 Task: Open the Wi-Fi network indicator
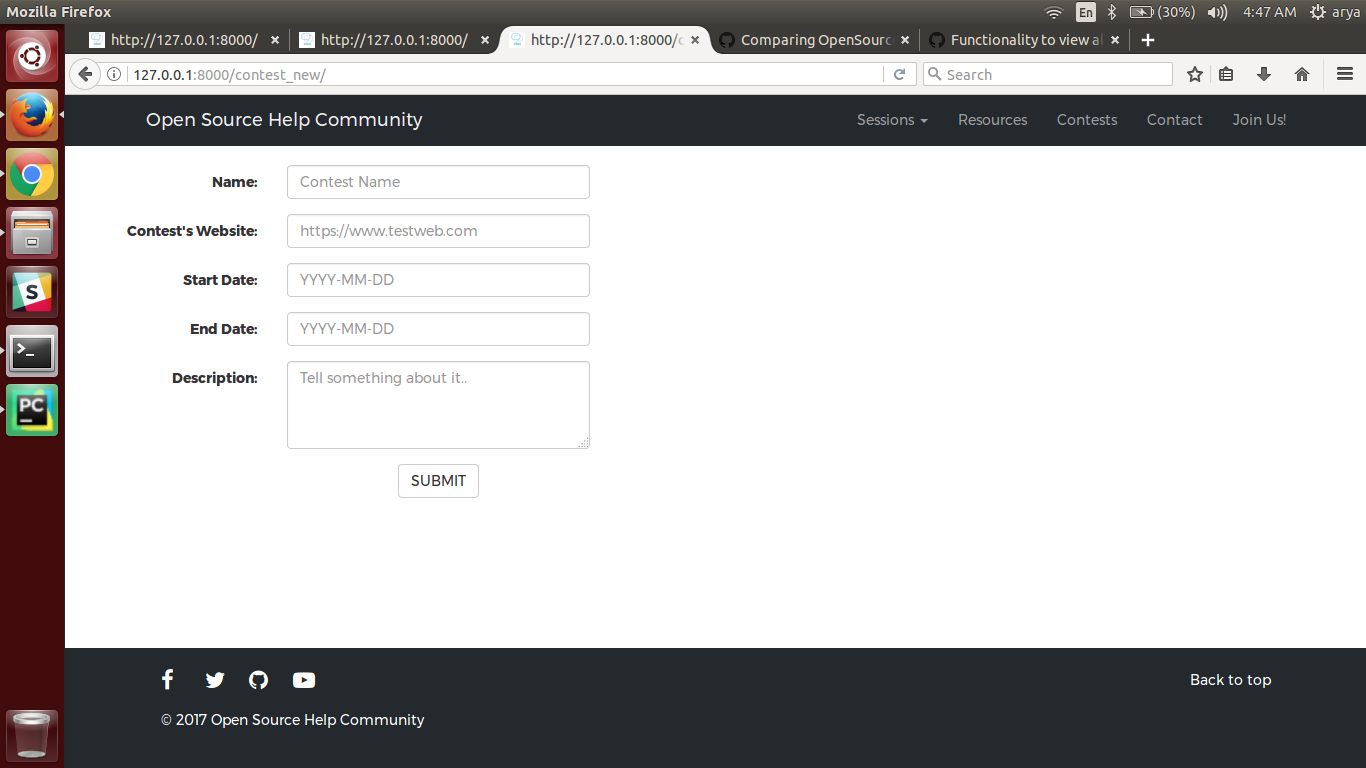click(x=1054, y=12)
